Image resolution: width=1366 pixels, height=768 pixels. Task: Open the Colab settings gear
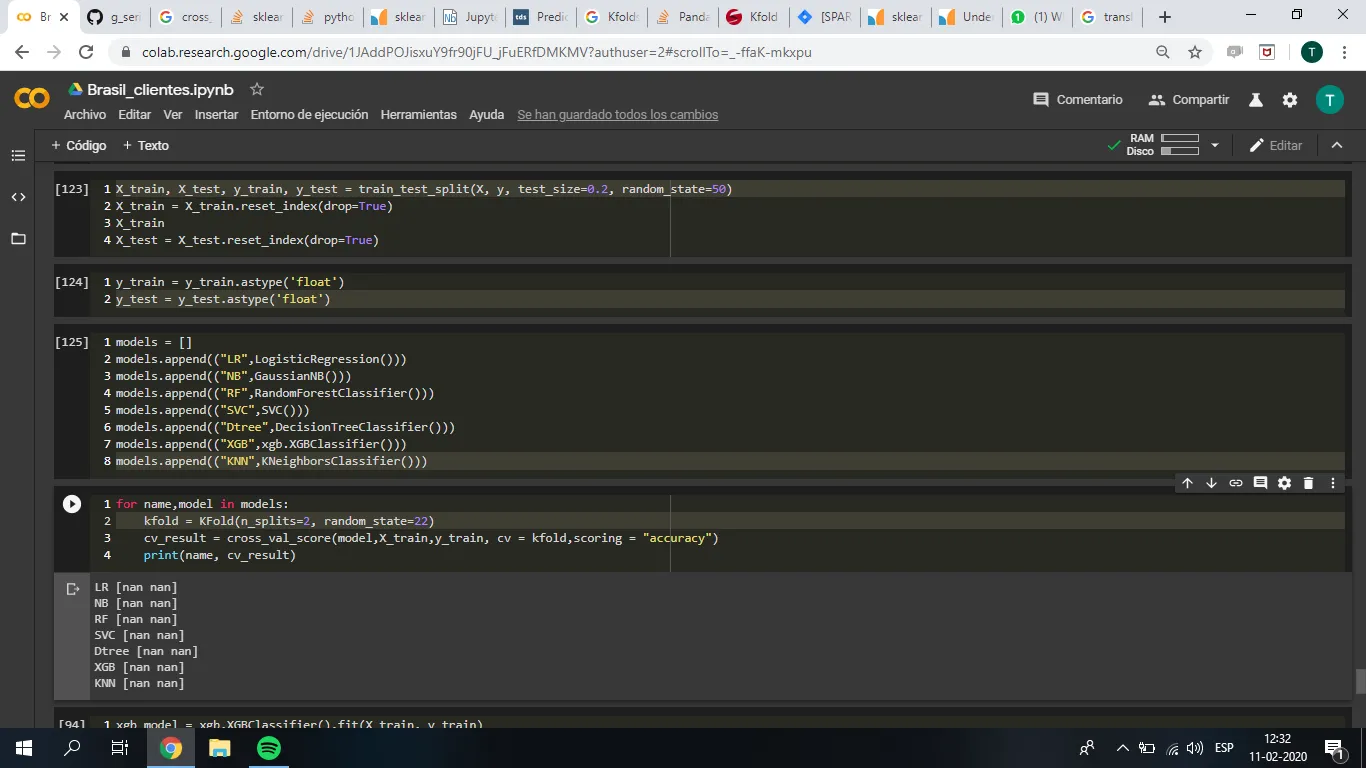(x=1290, y=100)
